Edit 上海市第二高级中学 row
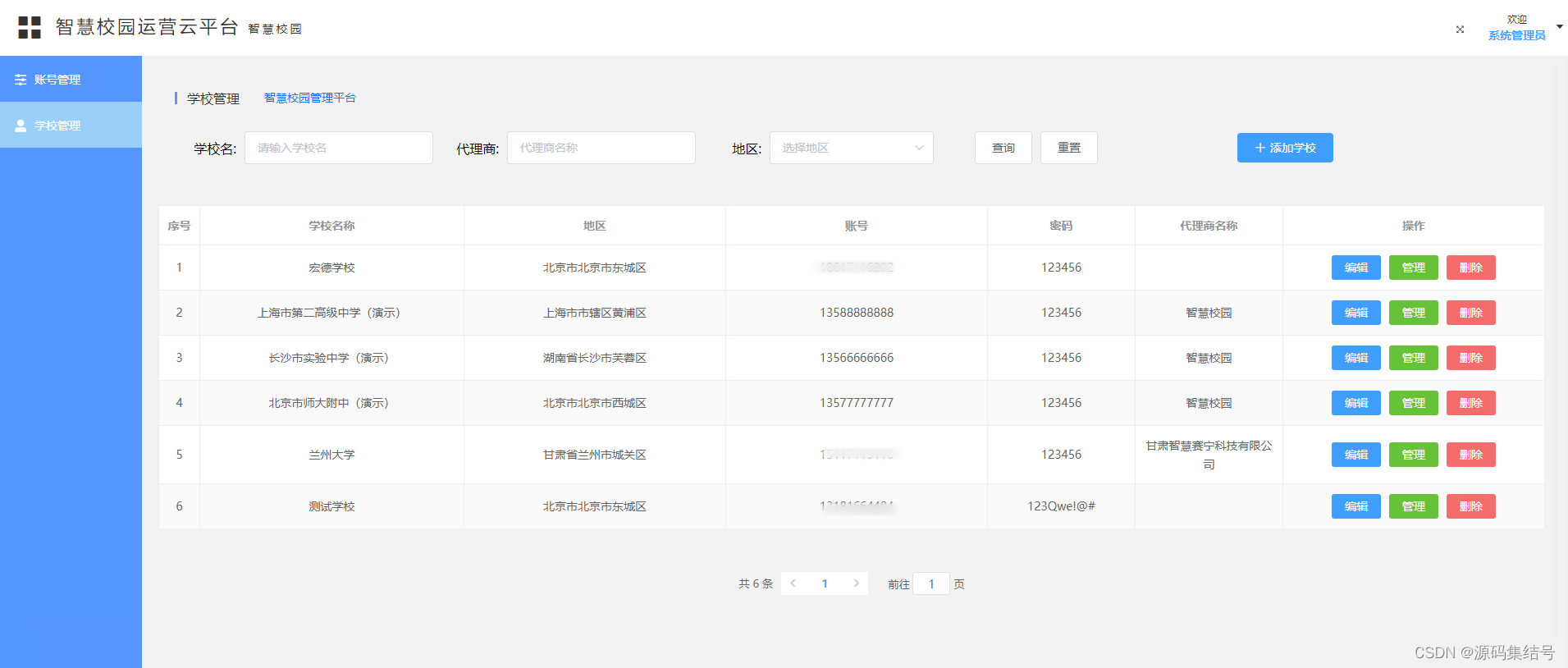Viewport: 1568px width, 668px height. coord(1356,313)
